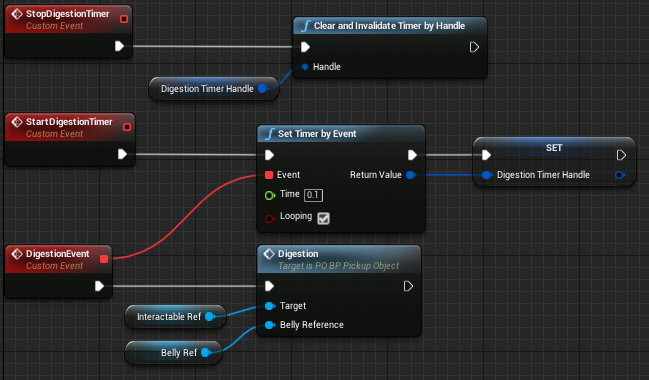Click the Return Value output pin
The image size is (649, 380).
point(411,175)
